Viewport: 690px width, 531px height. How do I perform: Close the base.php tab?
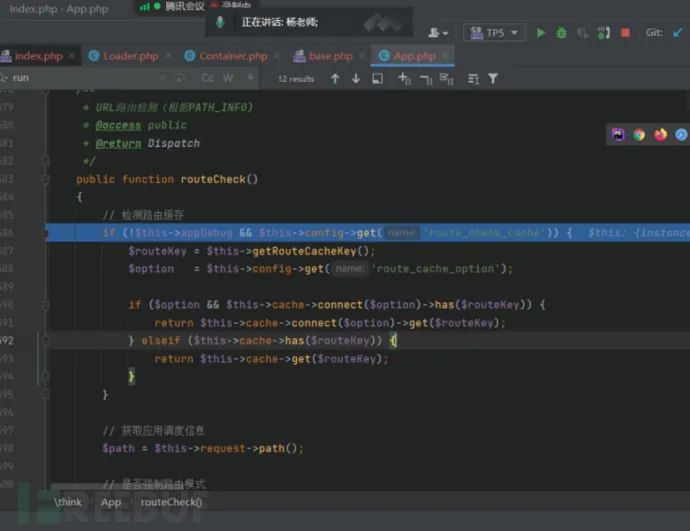point(362,56)
